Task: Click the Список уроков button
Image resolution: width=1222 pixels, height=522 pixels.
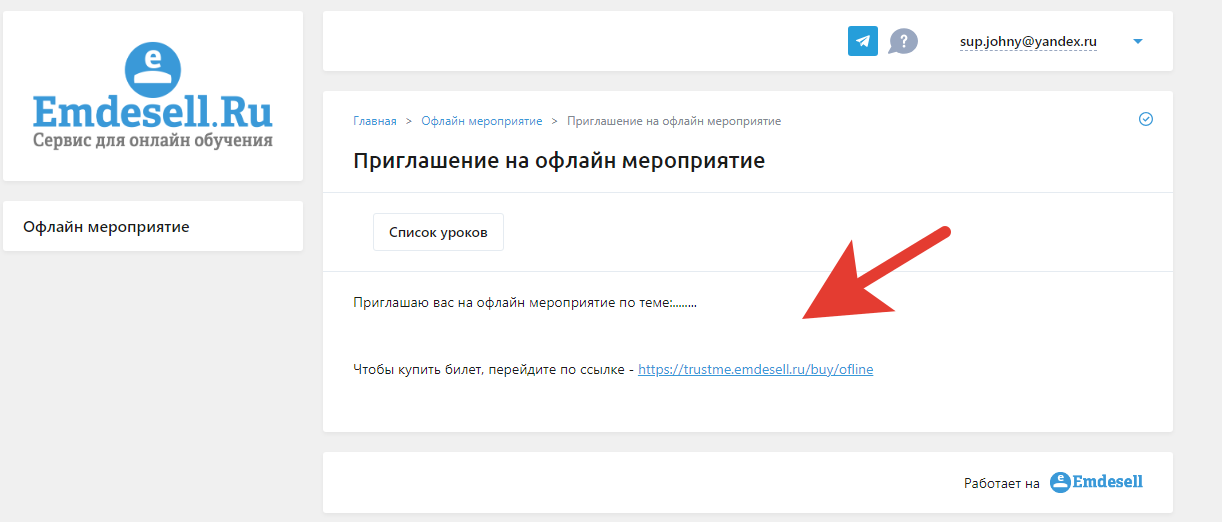Action: tap(438, 232)
